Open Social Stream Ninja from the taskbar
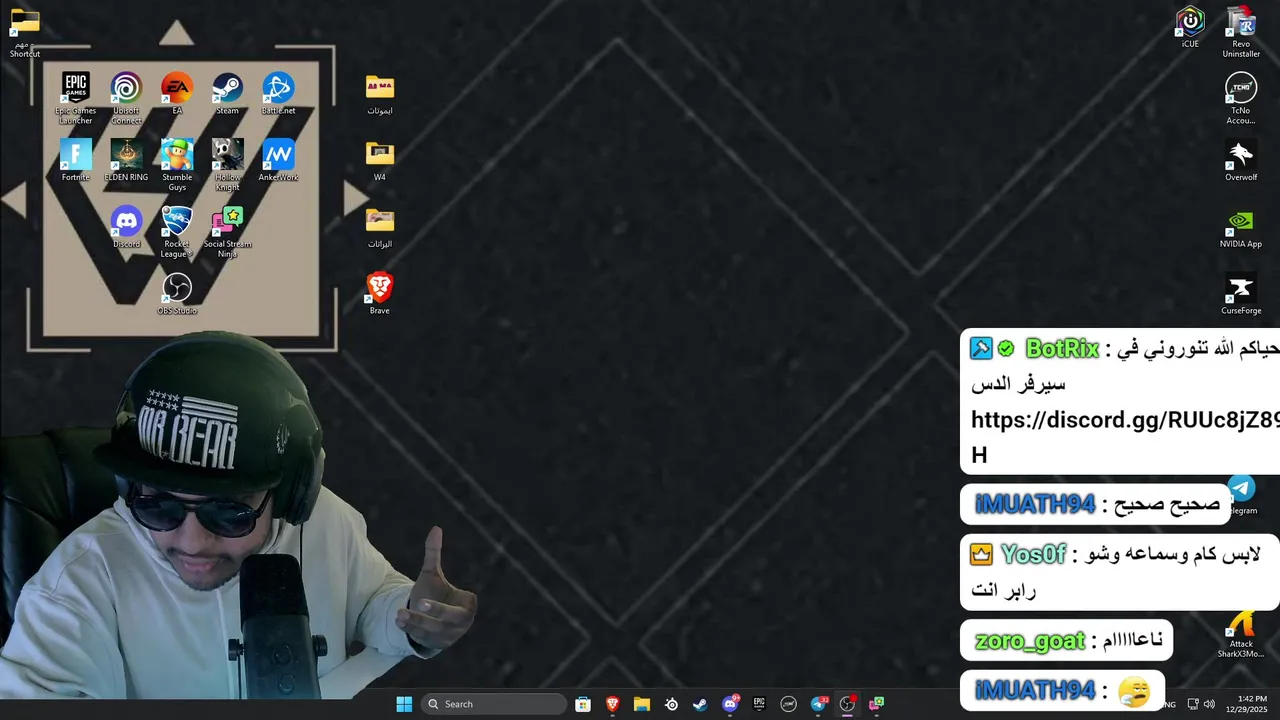Viewport: 1280px width, 720px height. 876,704
